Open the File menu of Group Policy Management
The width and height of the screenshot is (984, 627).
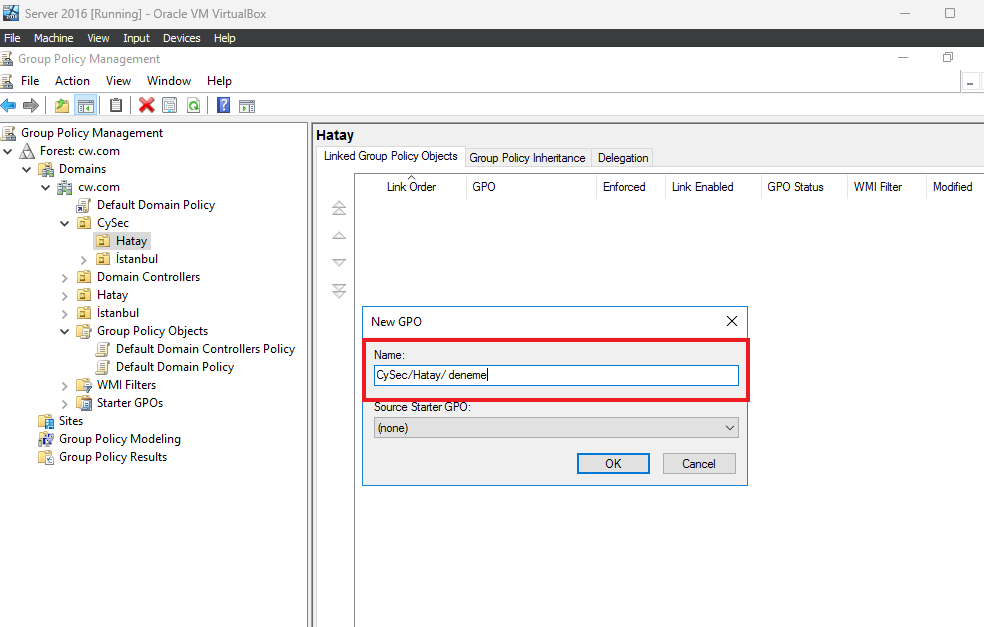coord(29,81)
